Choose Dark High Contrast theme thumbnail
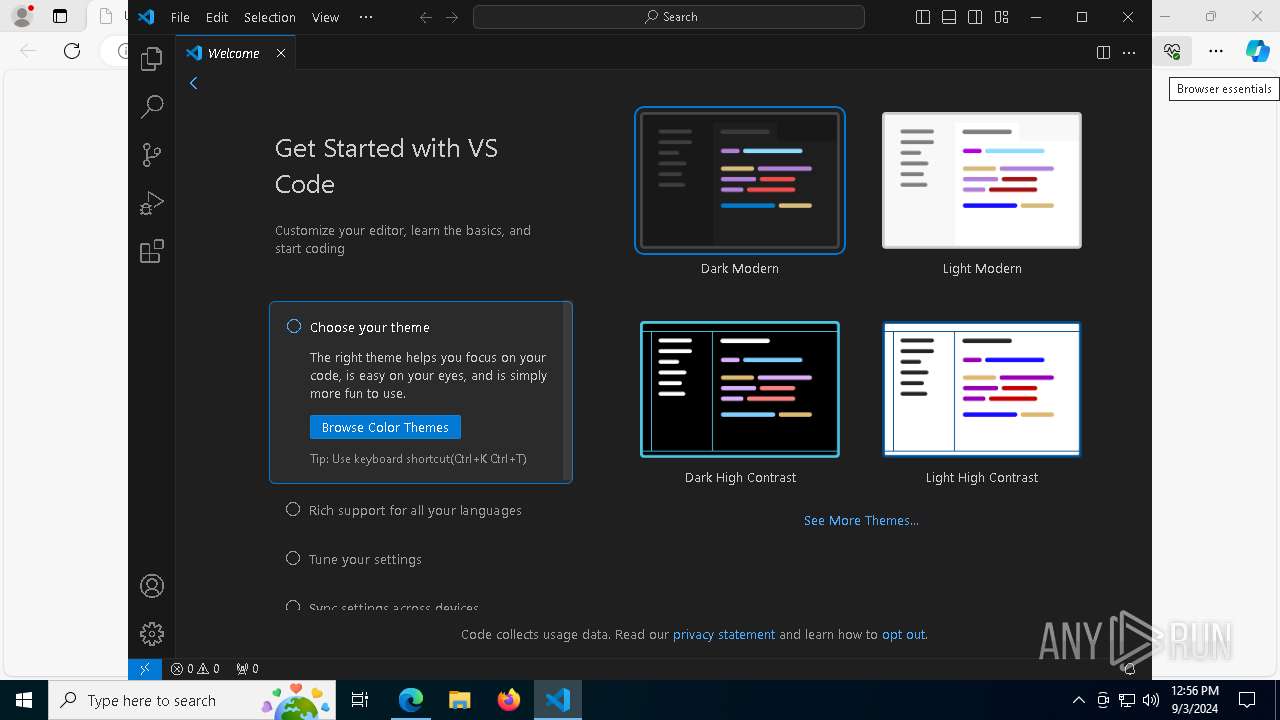 740,389
